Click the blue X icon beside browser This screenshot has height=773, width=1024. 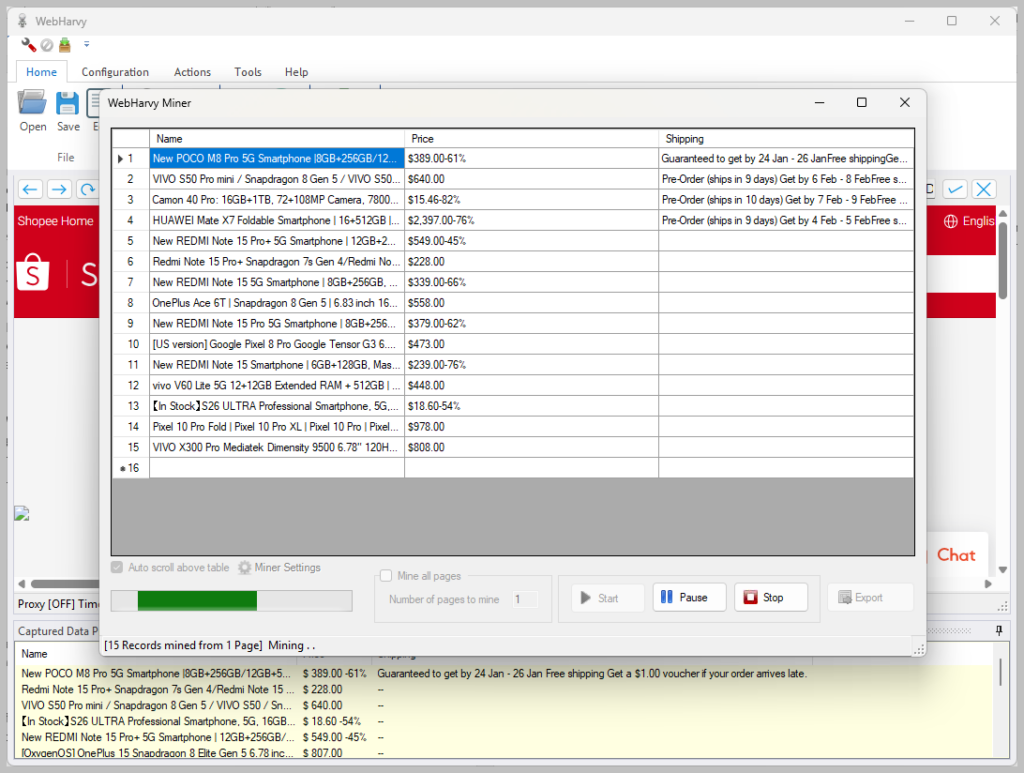[x=984, y=189]
